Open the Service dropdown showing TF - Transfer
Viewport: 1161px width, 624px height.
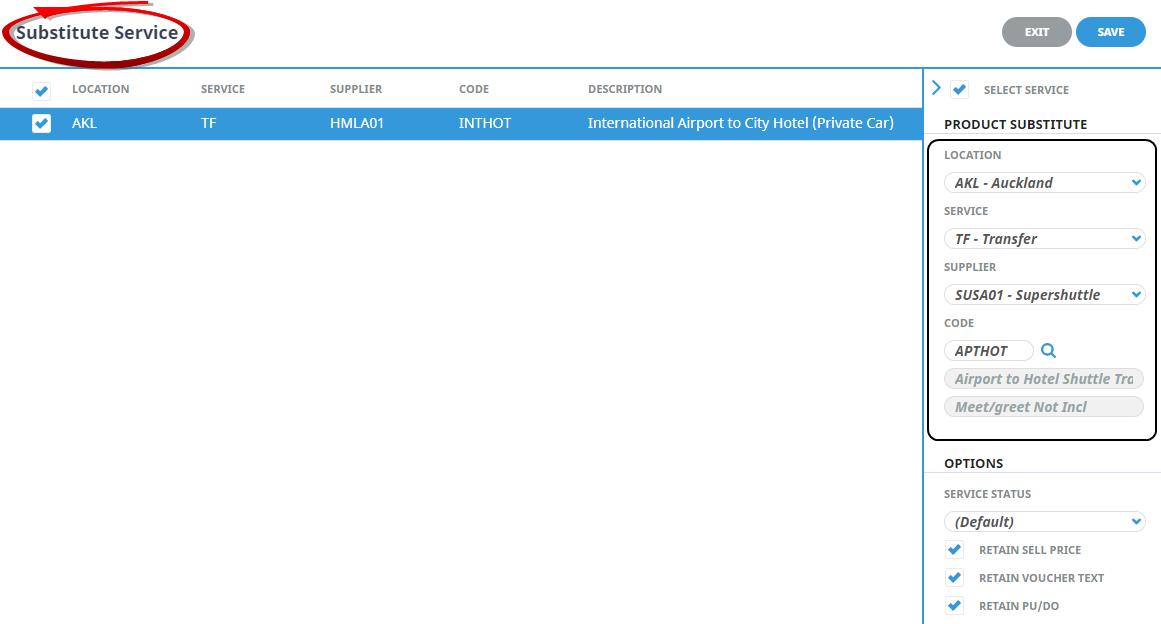(x=1044, y=239)
